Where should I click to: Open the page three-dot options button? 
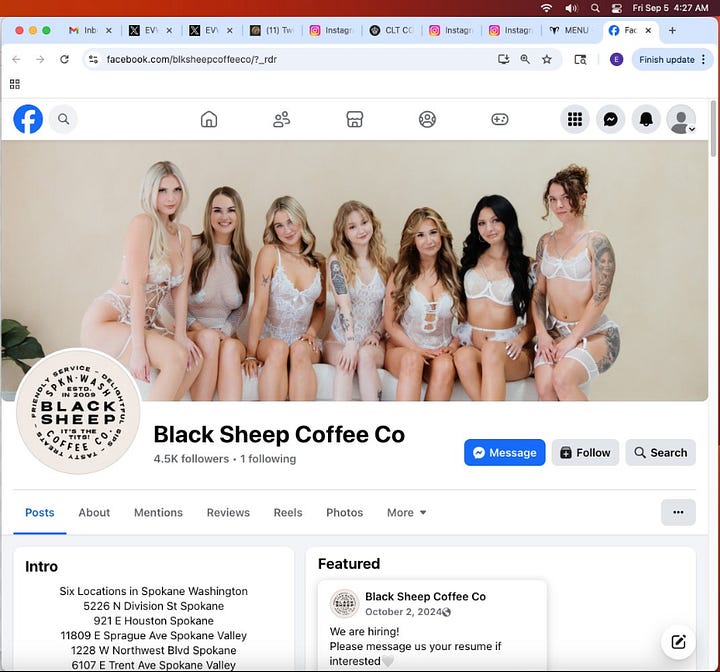[678, 512]
